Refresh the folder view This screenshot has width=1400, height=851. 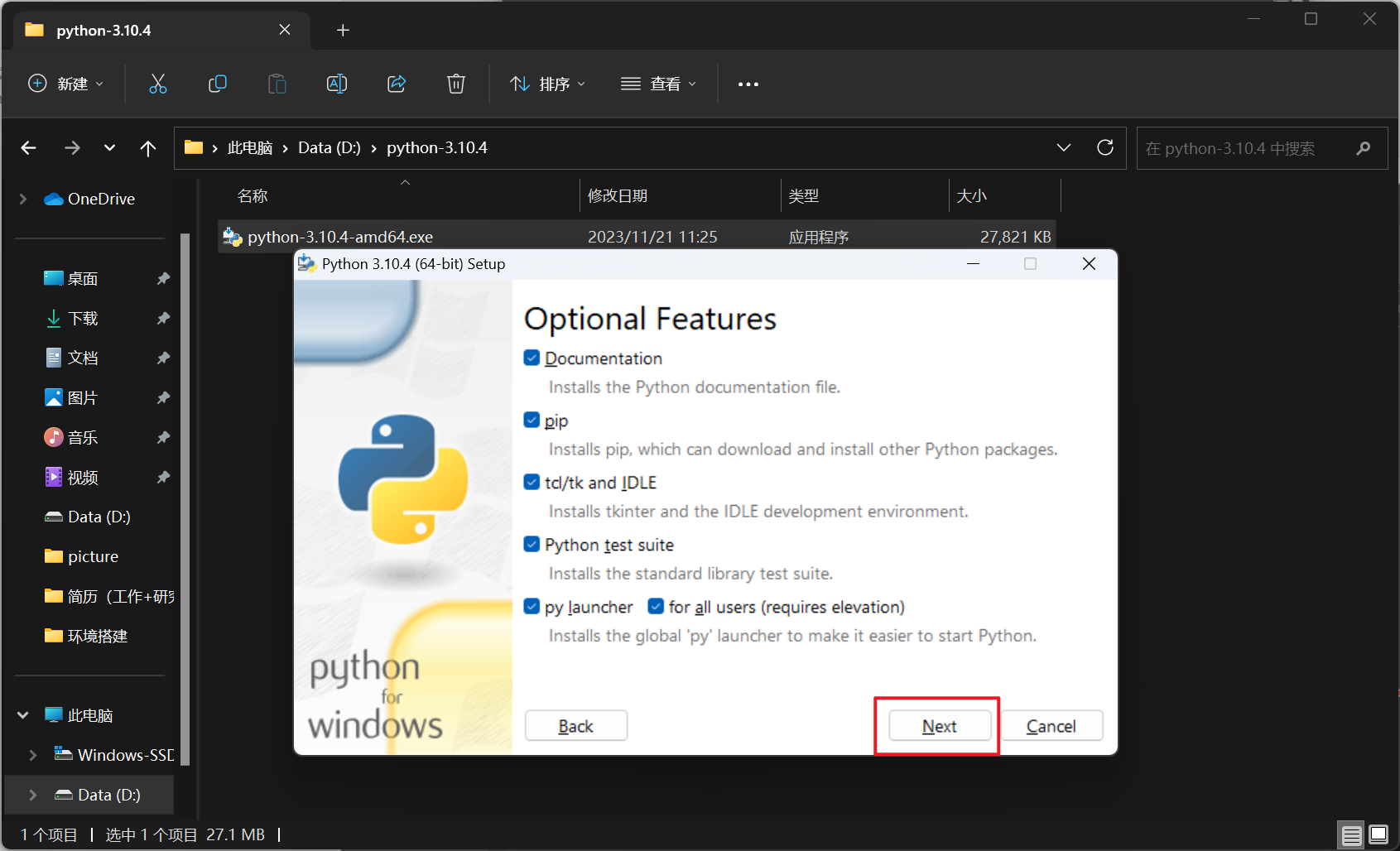(1104, 147)
